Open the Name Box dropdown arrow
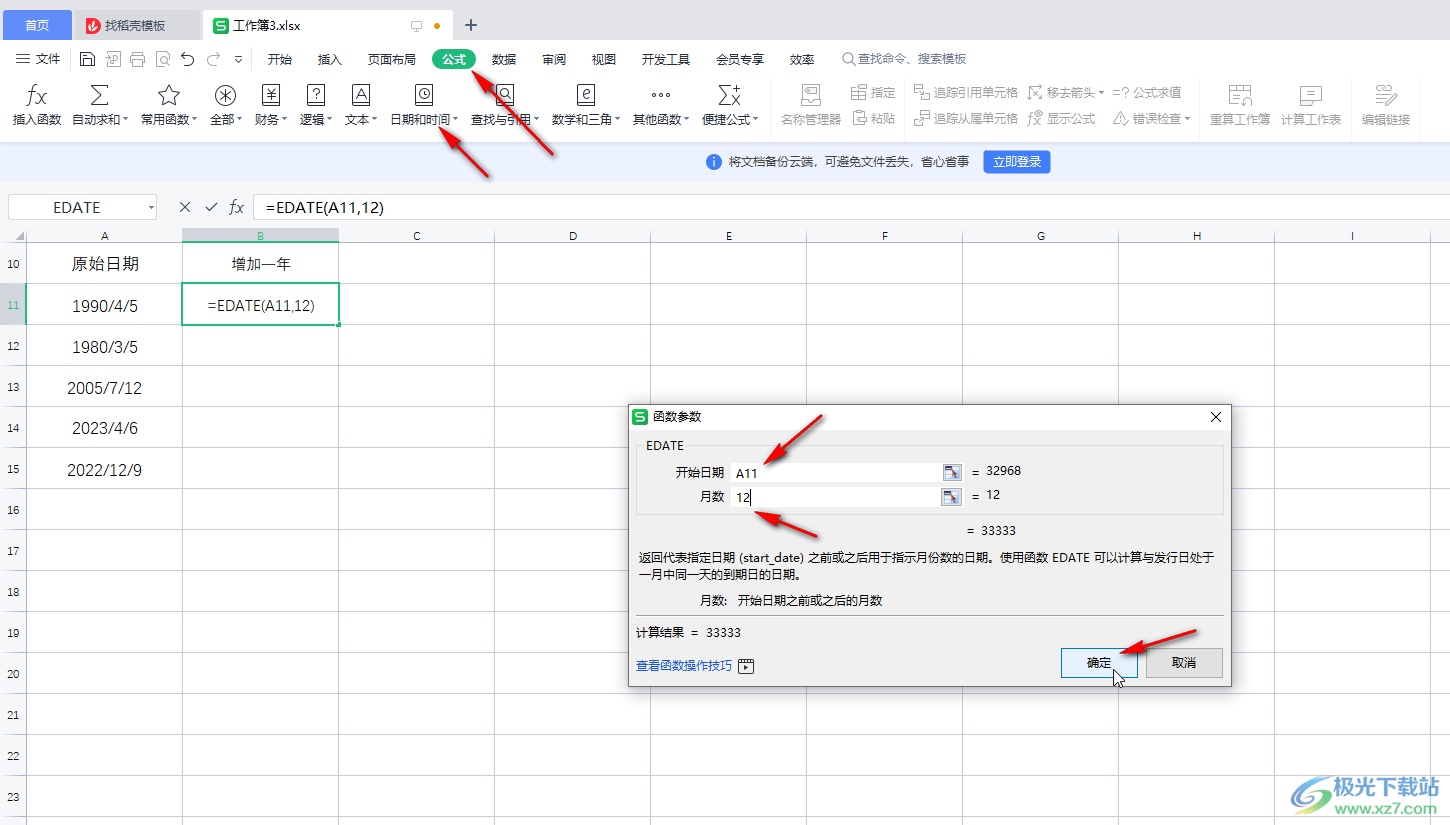The height and width of the screenshot is (825, 1450). point(151,208)
